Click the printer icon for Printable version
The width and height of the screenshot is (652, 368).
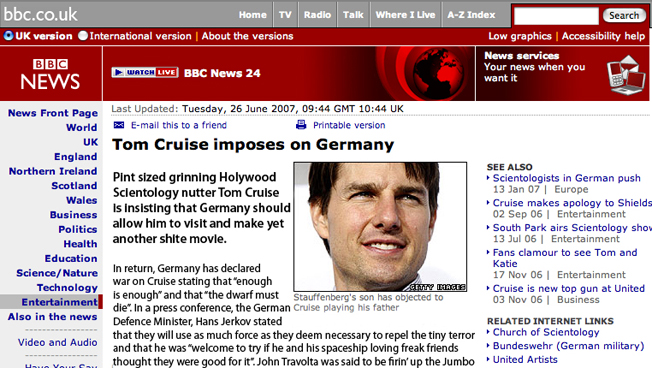click(301, 125)
